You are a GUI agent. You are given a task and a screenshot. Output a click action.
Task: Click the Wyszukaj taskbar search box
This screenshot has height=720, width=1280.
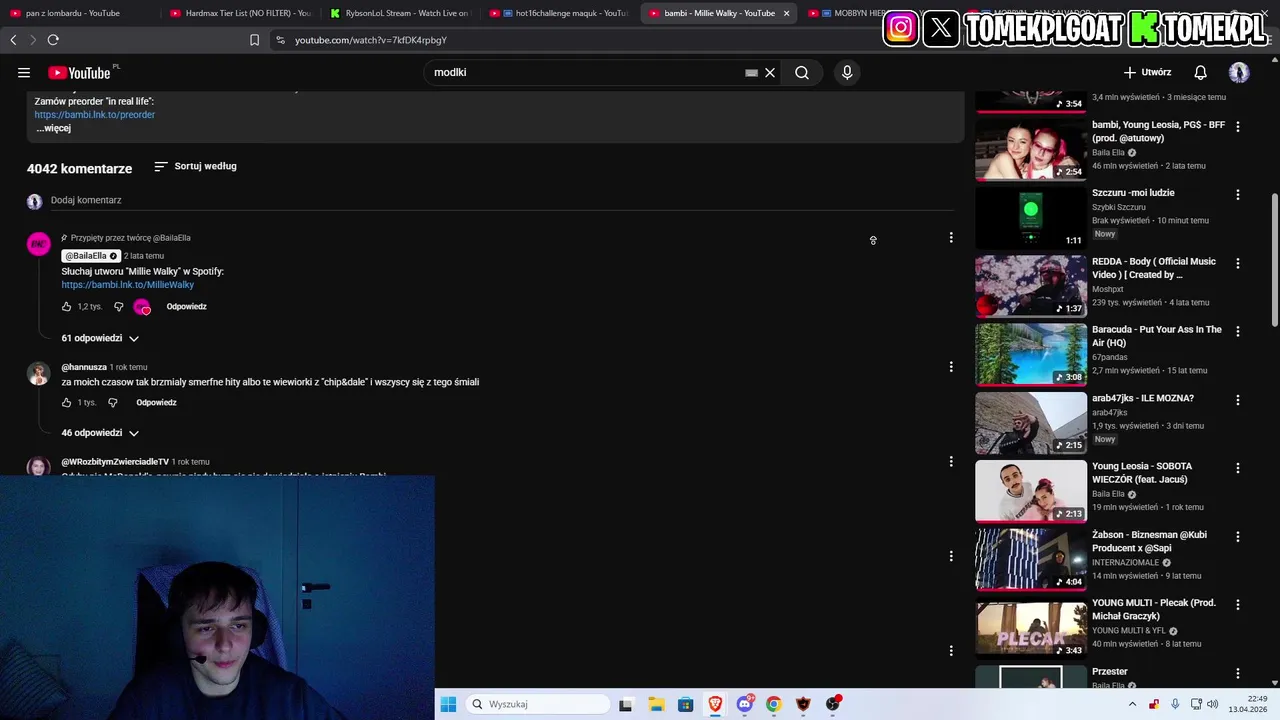[540, 704]
